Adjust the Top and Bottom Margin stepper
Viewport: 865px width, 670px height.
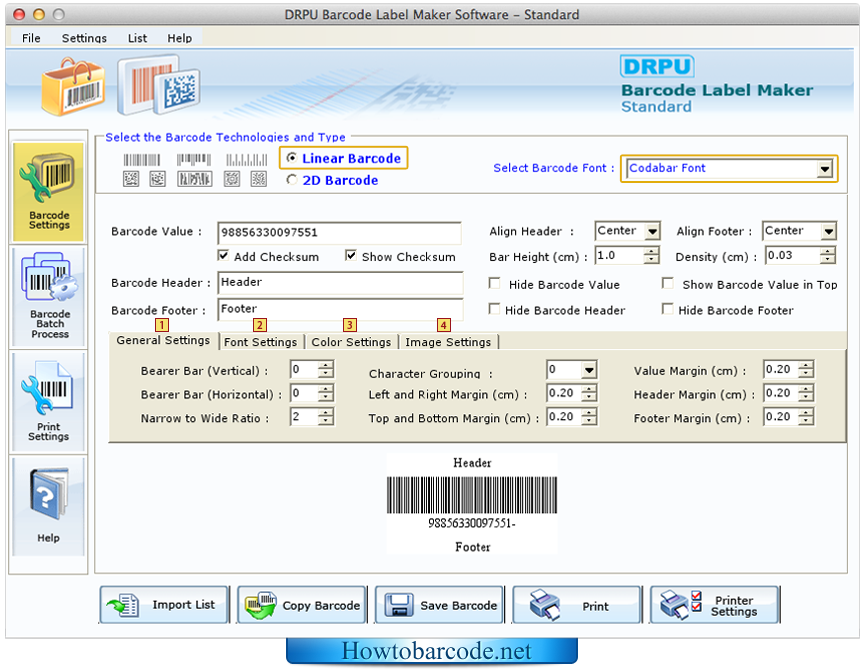click(589, 417)
